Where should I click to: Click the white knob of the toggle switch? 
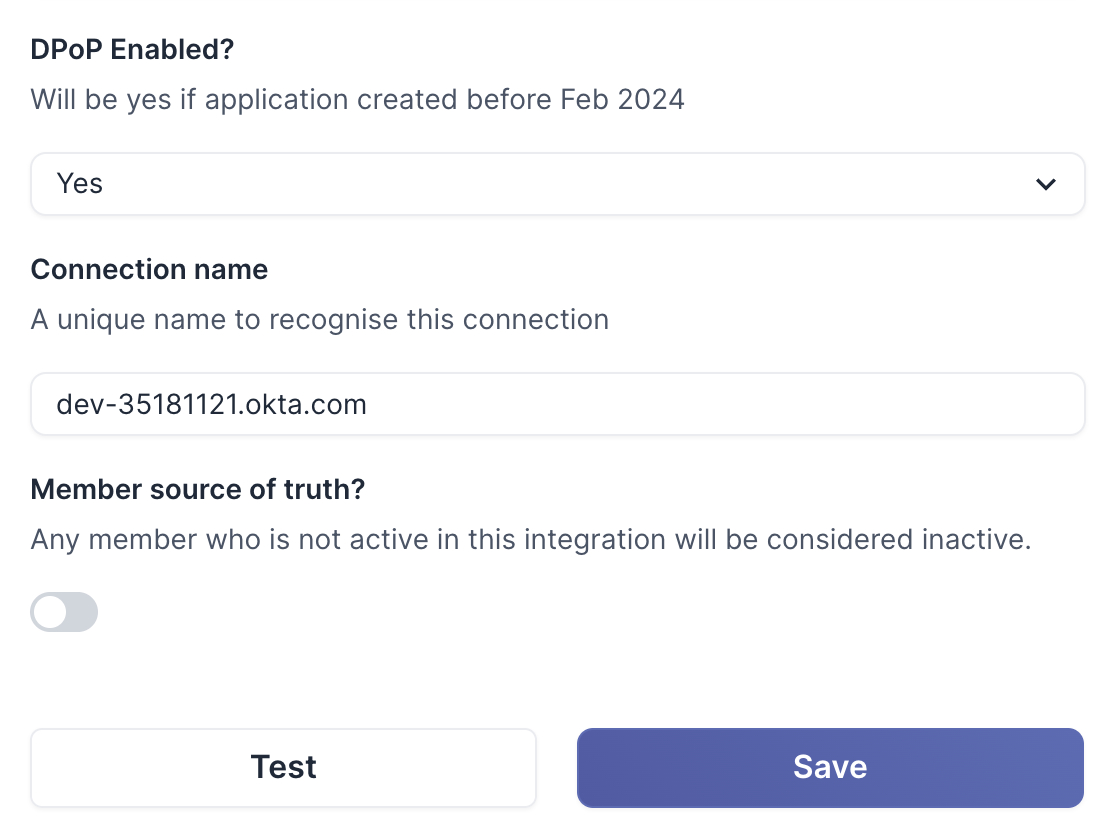49,612
